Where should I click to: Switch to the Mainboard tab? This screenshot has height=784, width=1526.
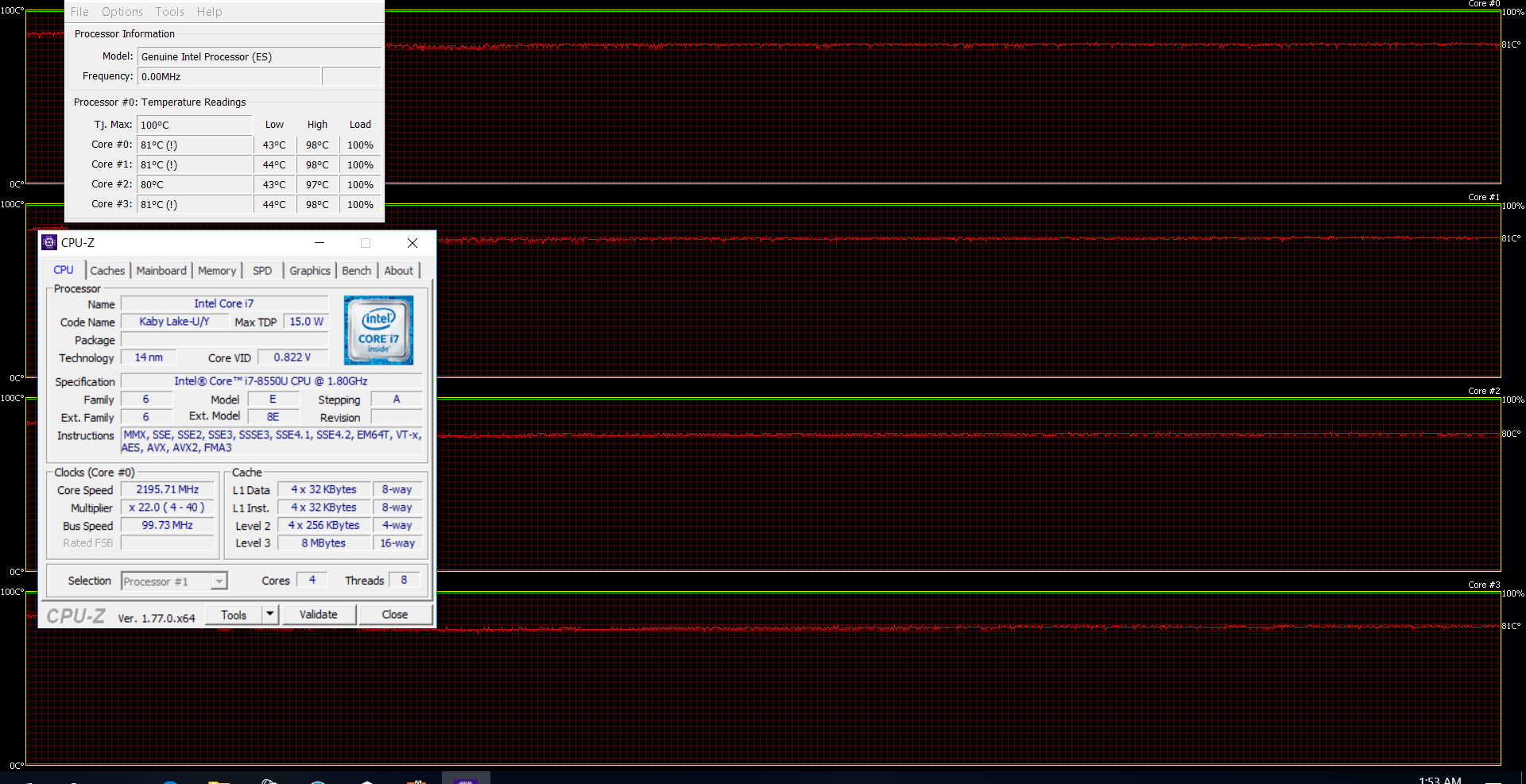tap(161, 271)
